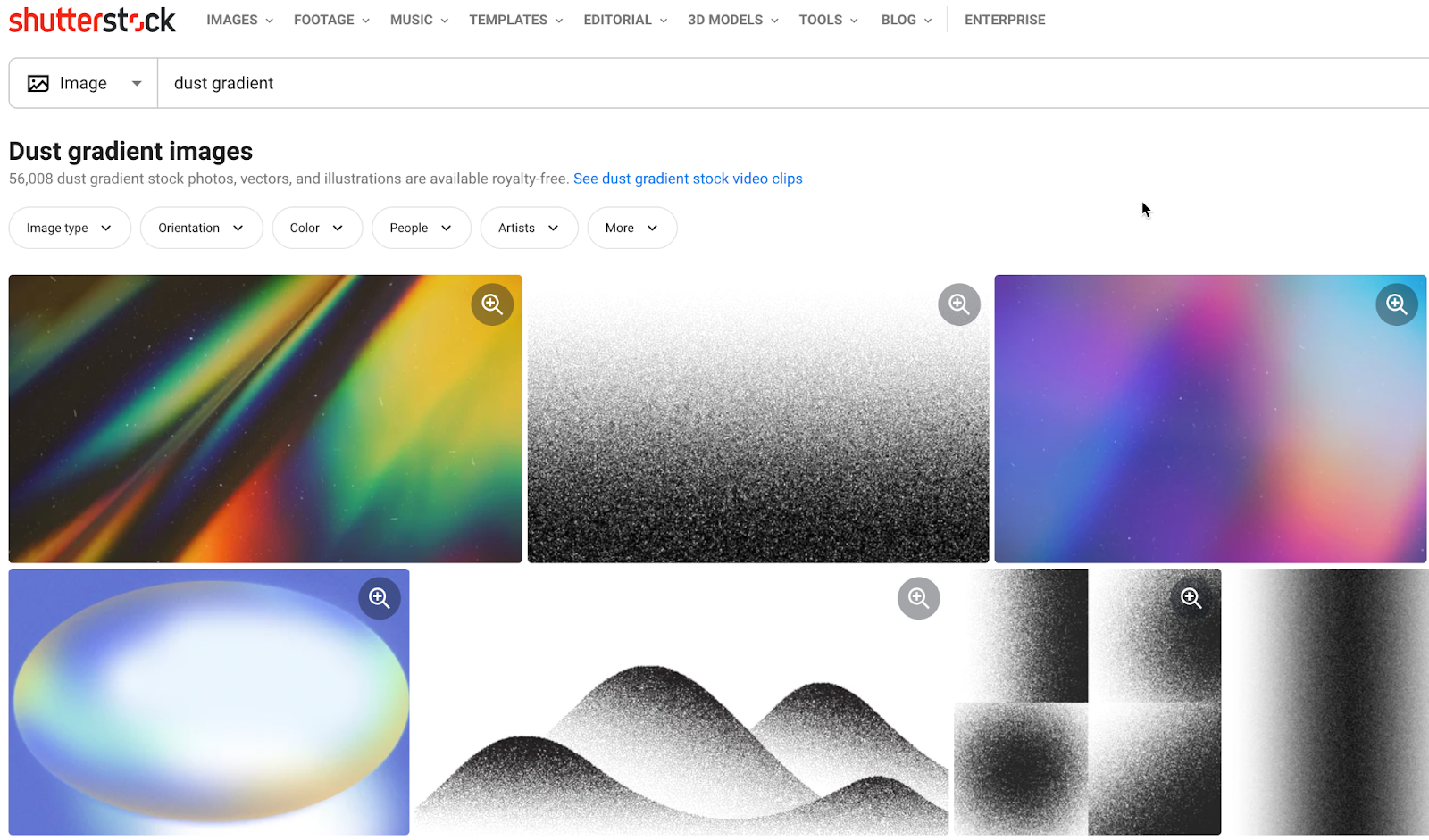Open the Artists filter
1429x840 pixels.
tap(529, 228)
